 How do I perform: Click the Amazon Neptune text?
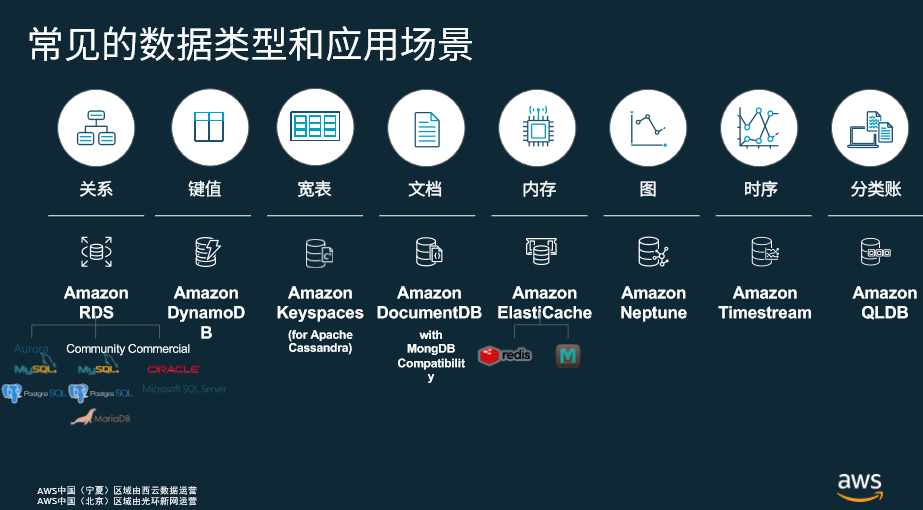click(x=653, y=303)
